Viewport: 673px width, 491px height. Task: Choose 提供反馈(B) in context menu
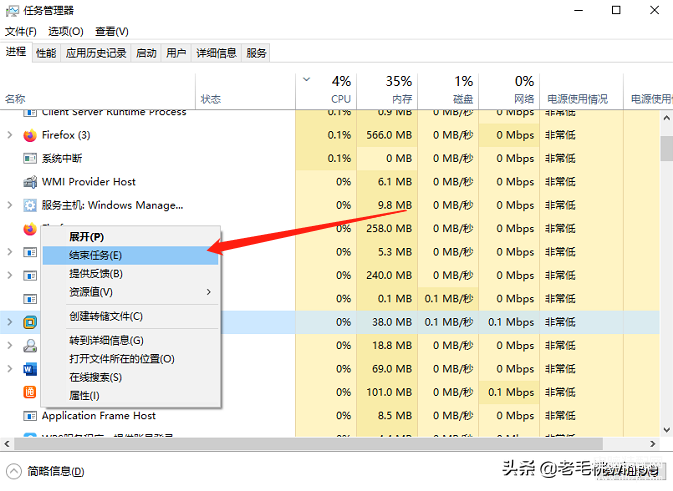[x=130, y=274]
